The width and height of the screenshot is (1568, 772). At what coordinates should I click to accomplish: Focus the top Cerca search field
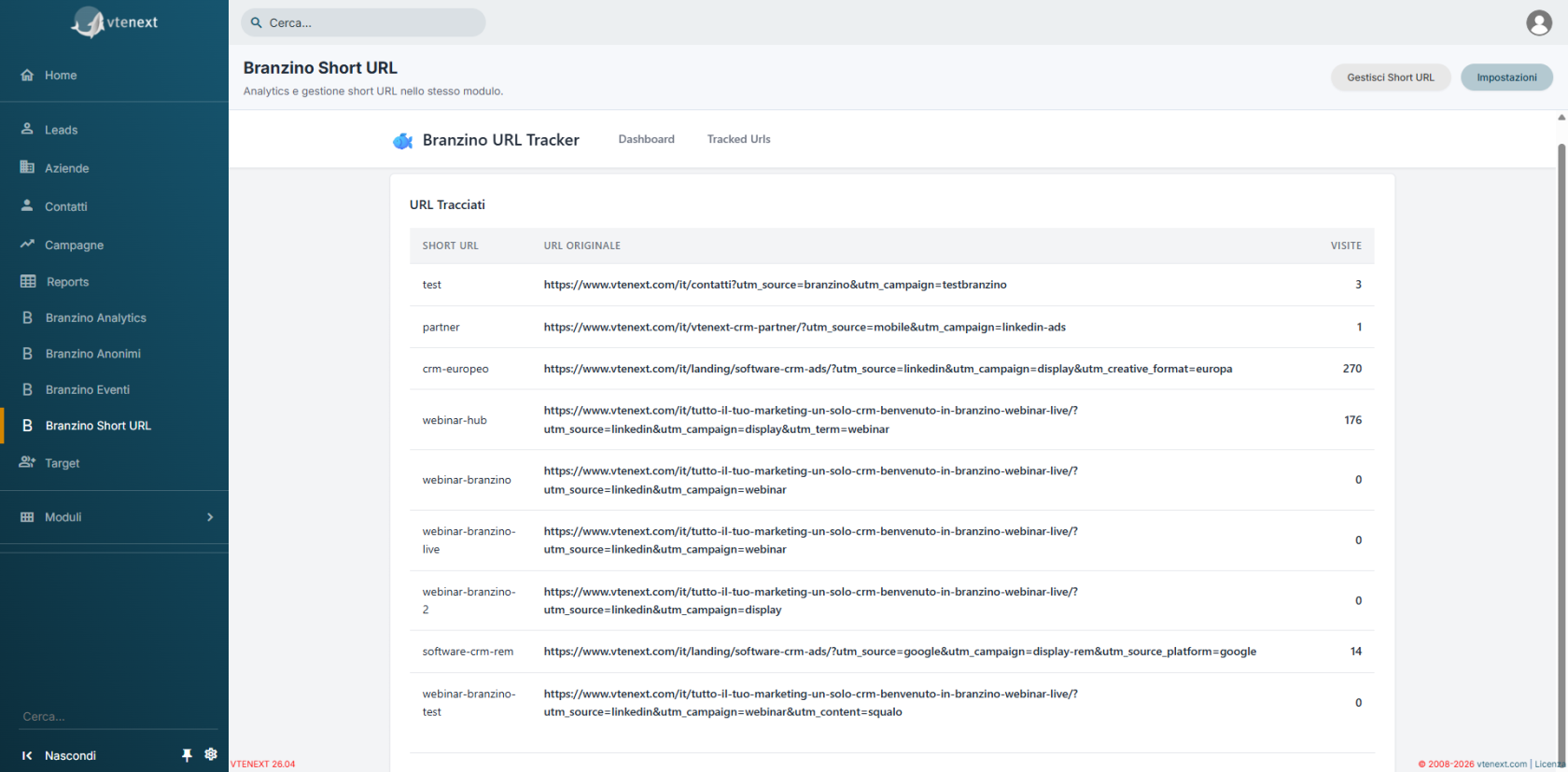pyautogui.click(x=363, y=22)
